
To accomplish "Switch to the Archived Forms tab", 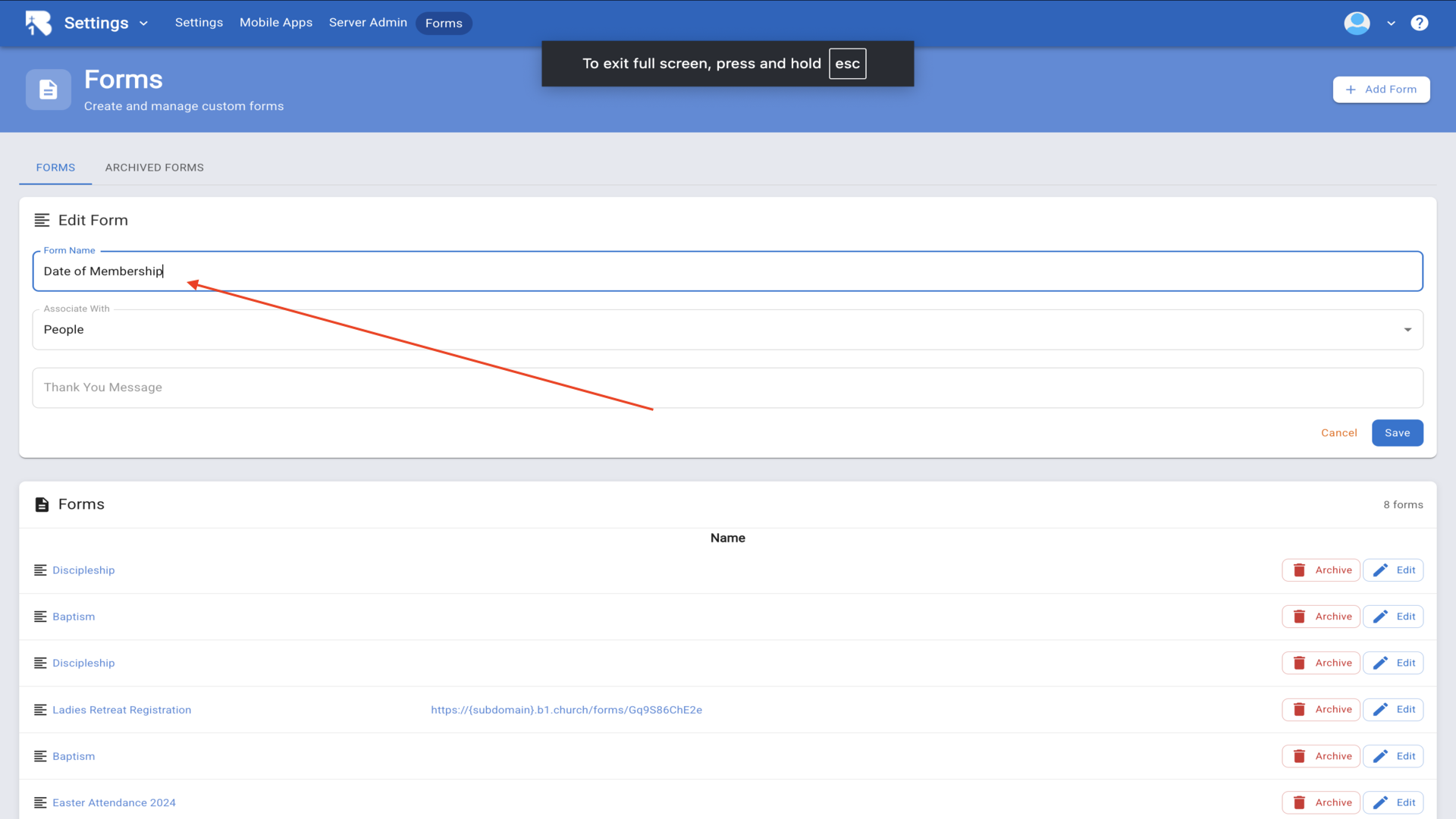I will pos(154,168).
